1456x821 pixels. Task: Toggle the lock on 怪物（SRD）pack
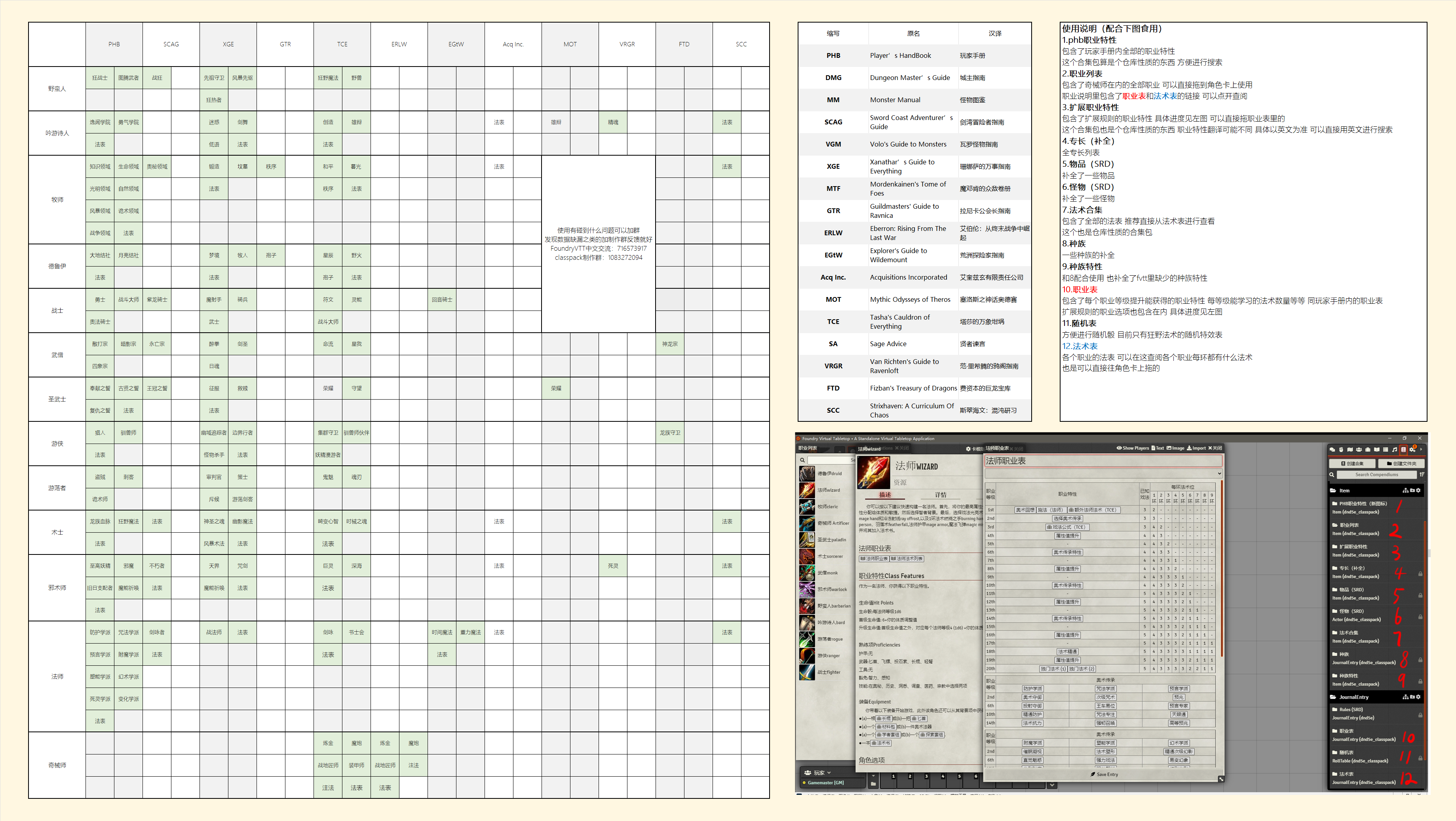[x=1420, y=617]
